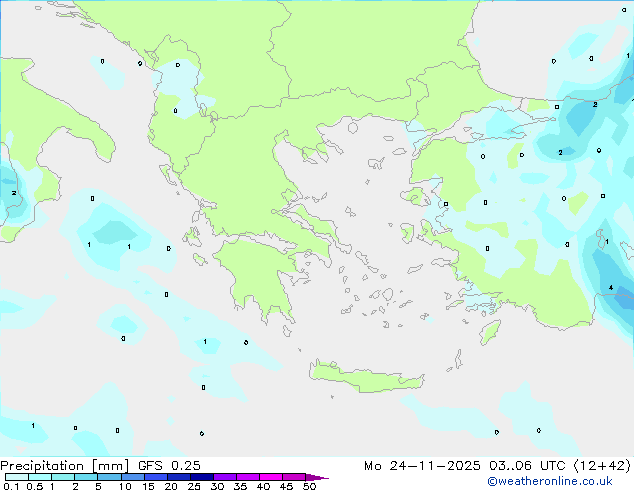Click the '35' legend scale label

[240, 486]
